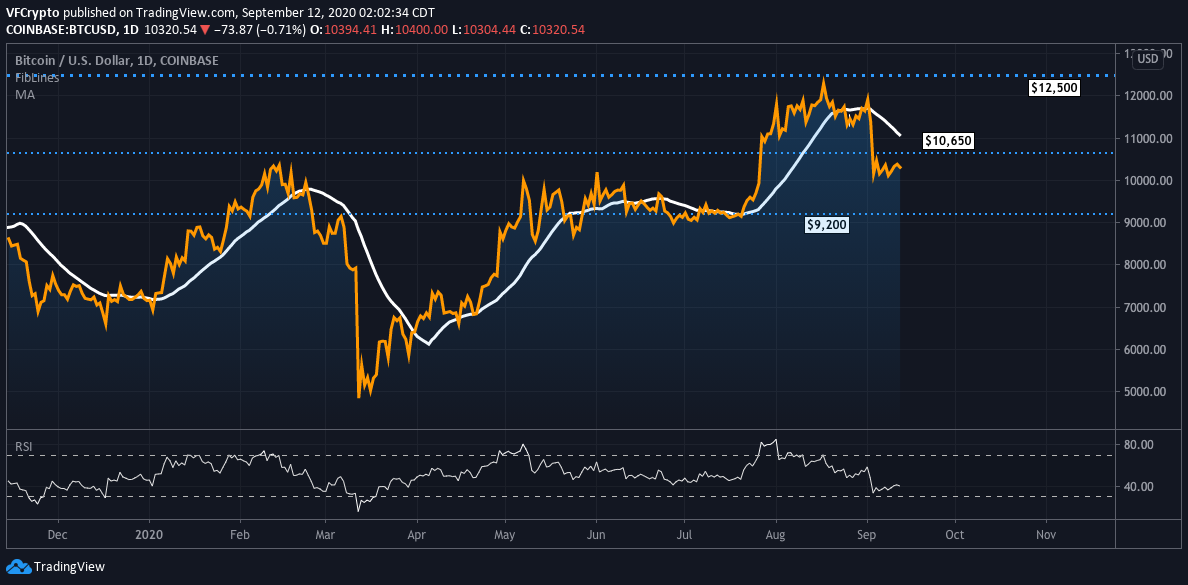
Task: Select the $12,500 resistance label
Action: coord(1054,88)
